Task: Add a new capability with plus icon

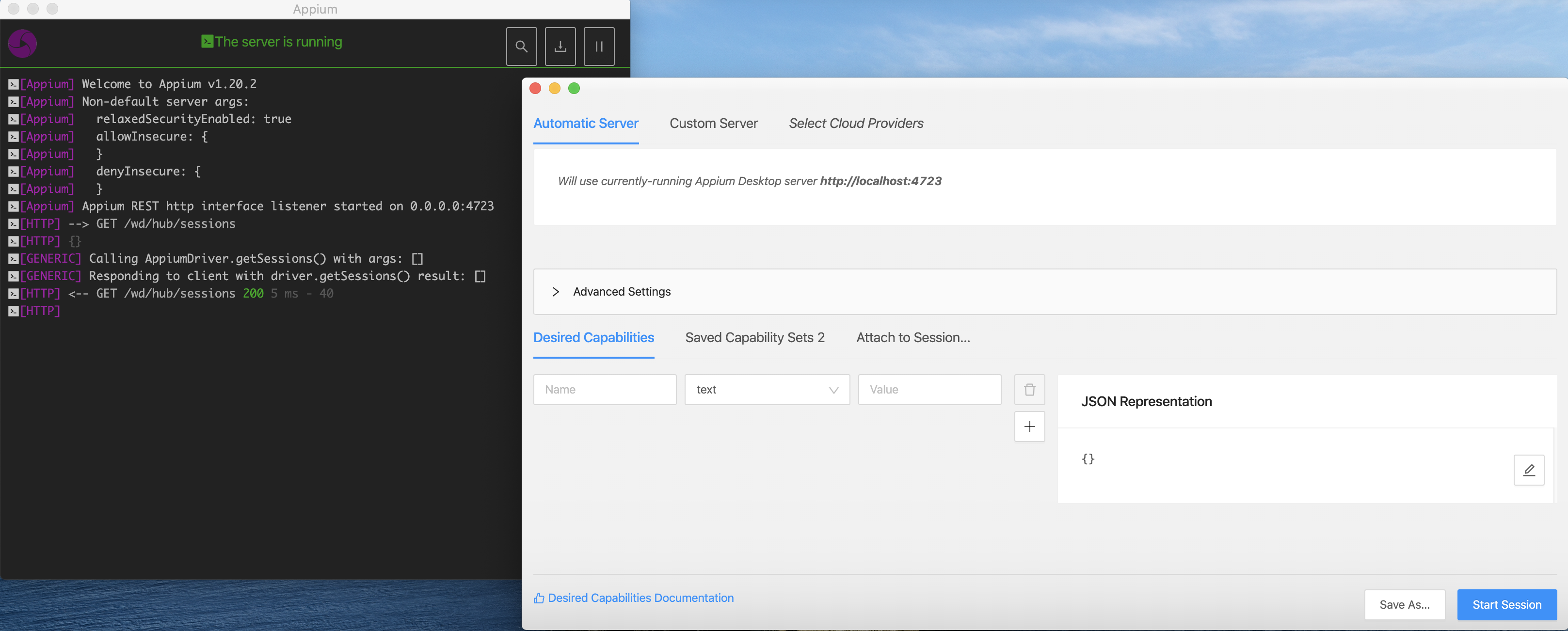Action: click(1029, 426)
